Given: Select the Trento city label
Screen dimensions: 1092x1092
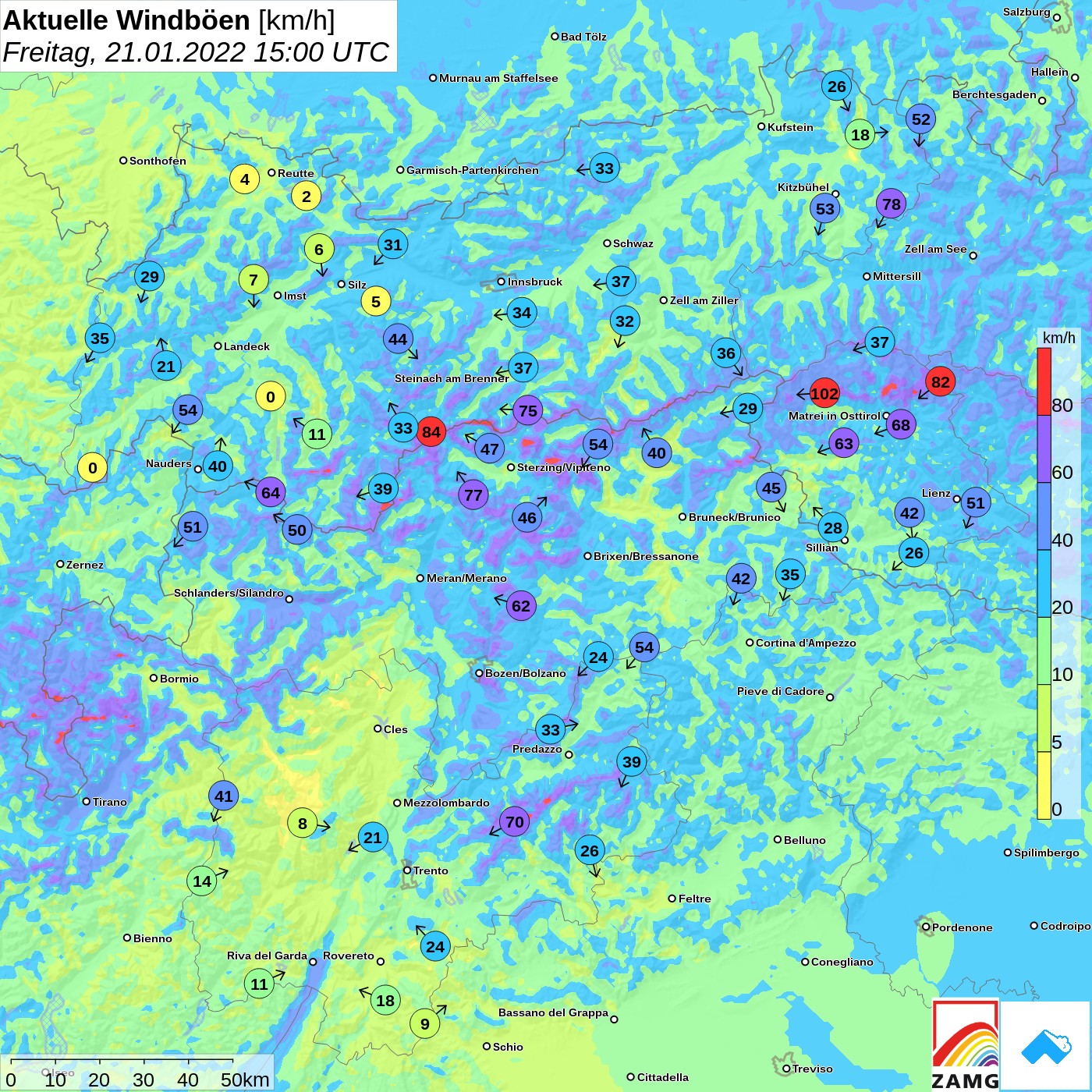Looking at the screenshot, I should [x=431, y=870].
